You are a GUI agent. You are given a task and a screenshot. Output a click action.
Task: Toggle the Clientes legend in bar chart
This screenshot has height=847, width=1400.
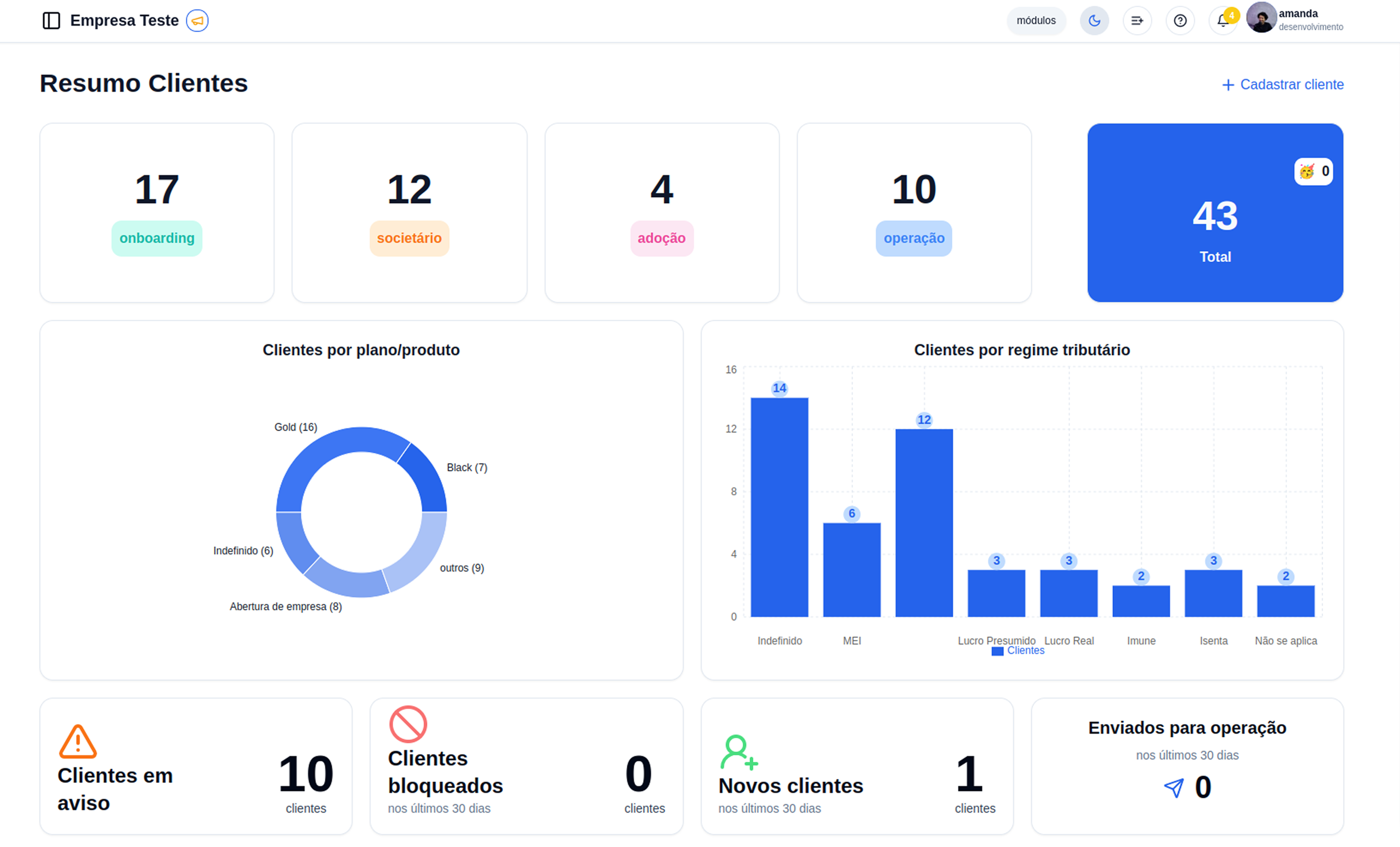click(x=1017, y=651)
